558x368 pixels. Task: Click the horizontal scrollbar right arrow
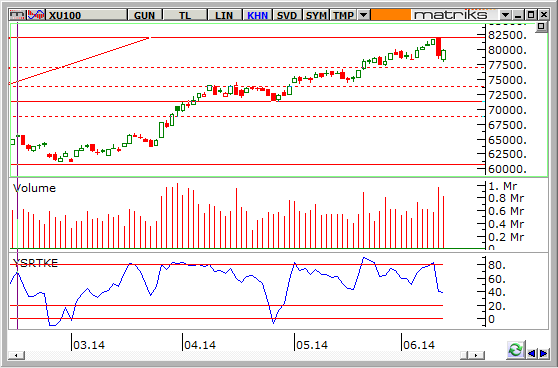tap(476, 355)
